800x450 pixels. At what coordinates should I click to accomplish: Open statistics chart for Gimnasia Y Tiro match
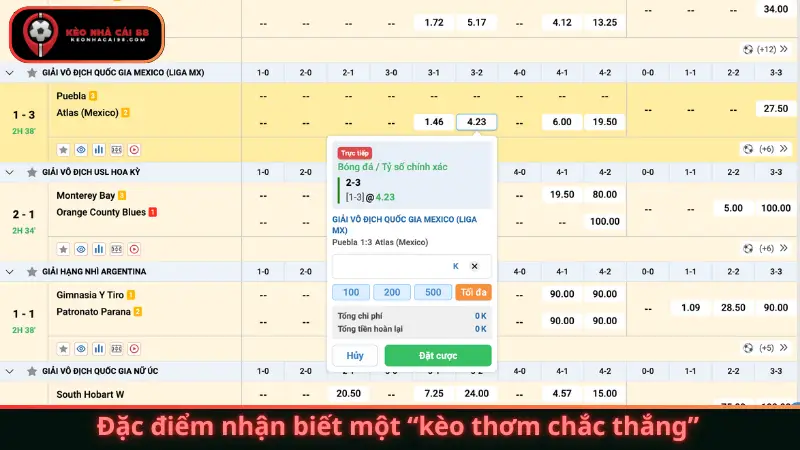98,349
